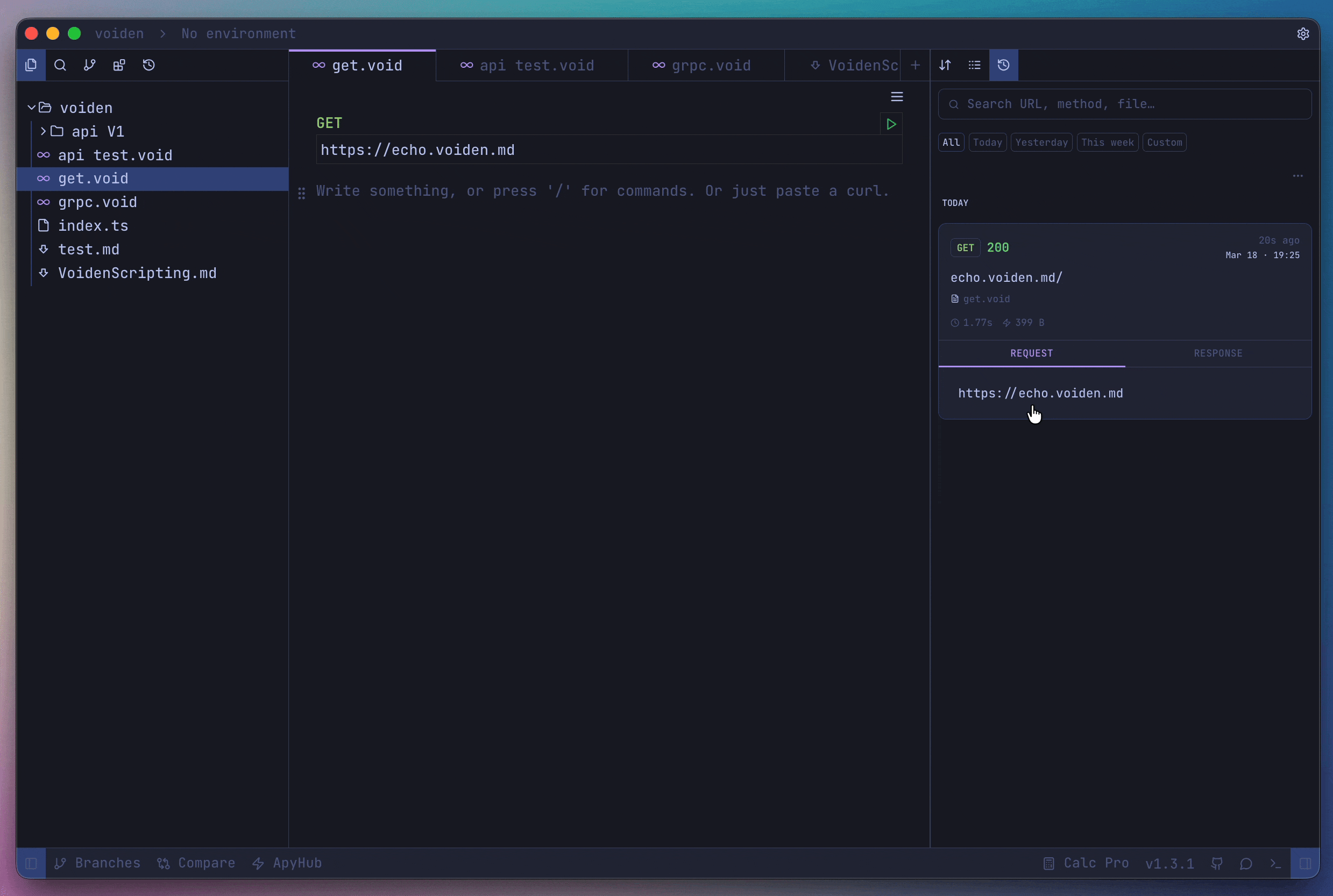Click the sort arrows icon in right panel
The width and height of the screenshot is (1333, 896).
pos(945,65)
